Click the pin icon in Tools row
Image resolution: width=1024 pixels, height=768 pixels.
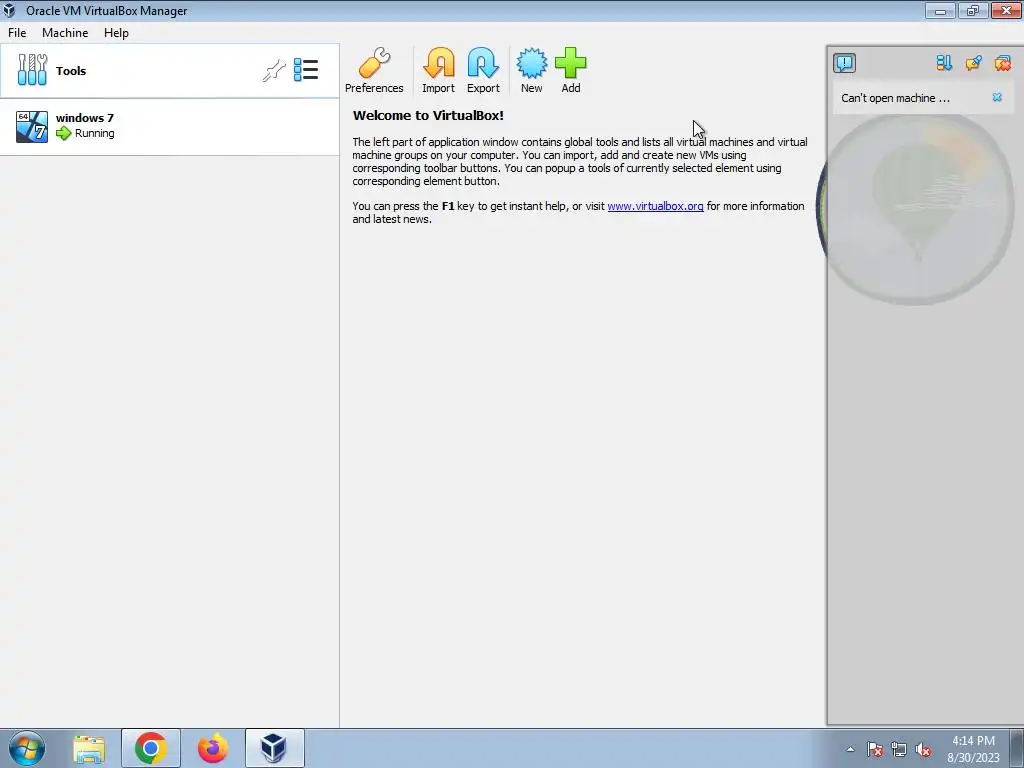tap(274, 71)
